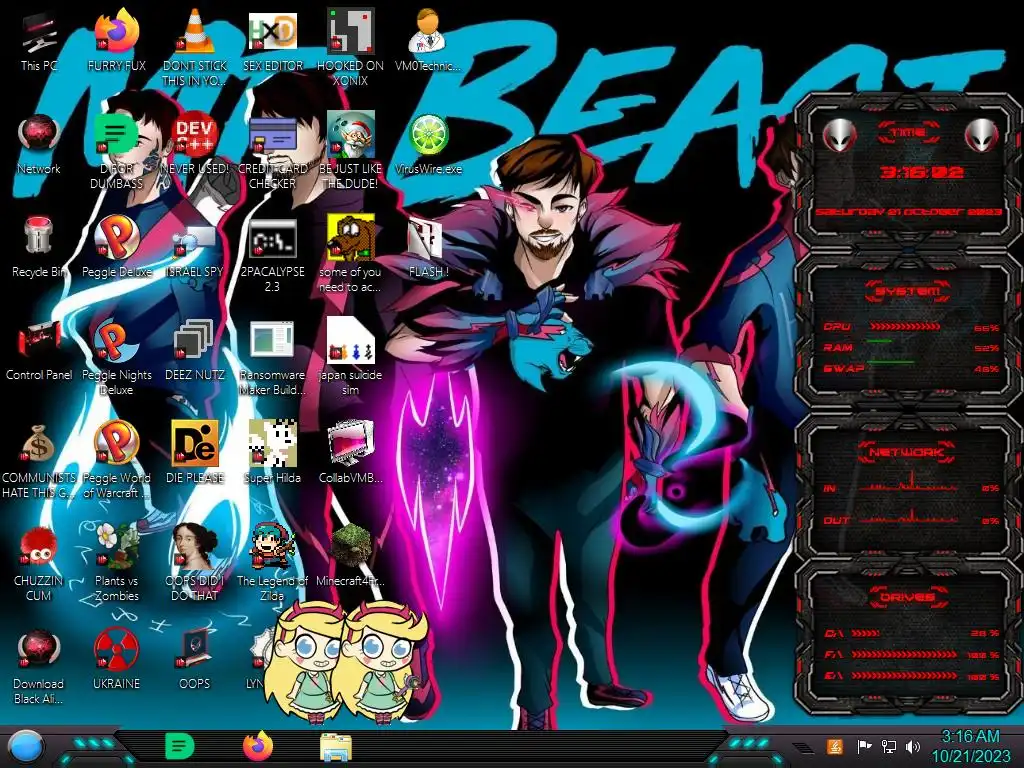Click the Saturday 21 October 2023 date text
This screenshot has height=768, width=1024.
click(x=908, y=212)
